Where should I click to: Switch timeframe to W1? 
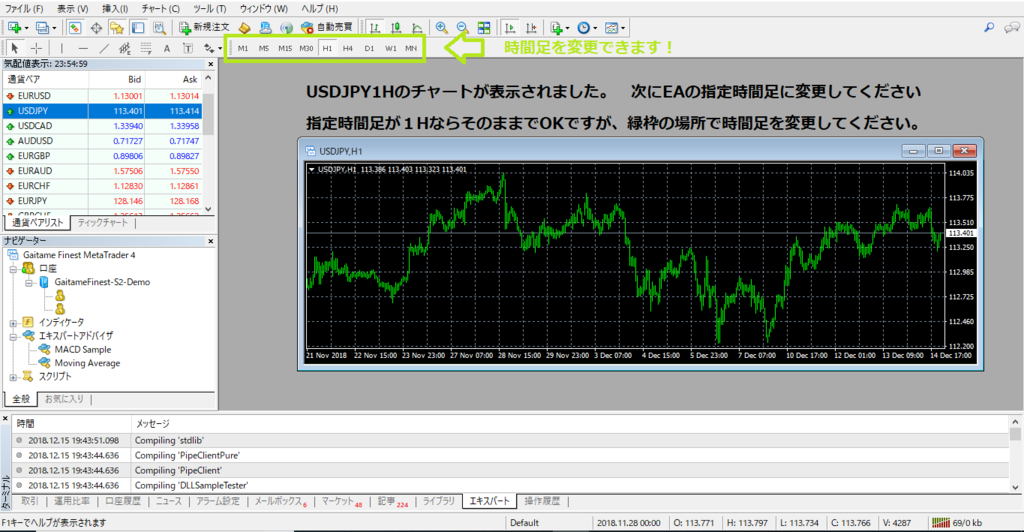[x=391, y=48]
